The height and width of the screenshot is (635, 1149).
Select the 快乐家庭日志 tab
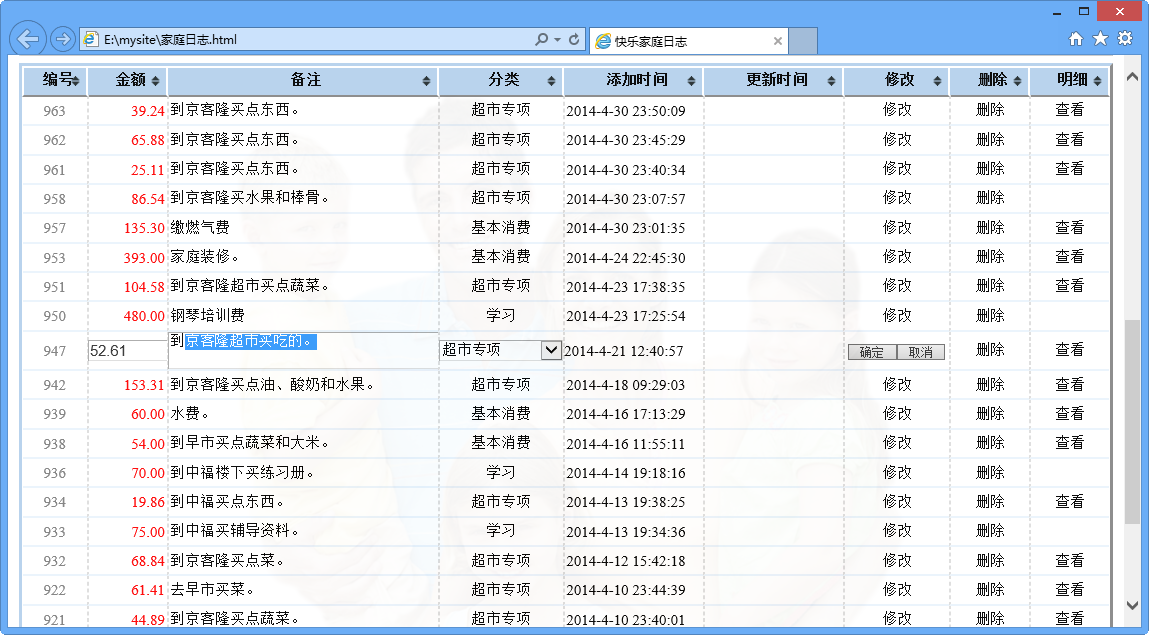pyautogui.click(x=688, y=41)
